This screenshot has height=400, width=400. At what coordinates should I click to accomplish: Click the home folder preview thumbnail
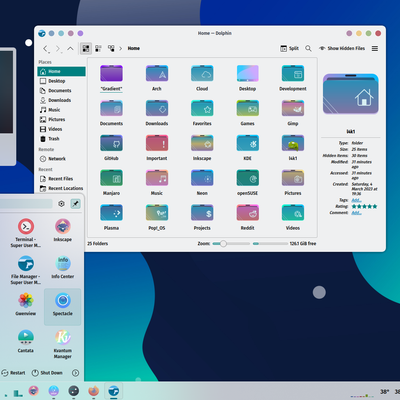[x=351, y=94]
